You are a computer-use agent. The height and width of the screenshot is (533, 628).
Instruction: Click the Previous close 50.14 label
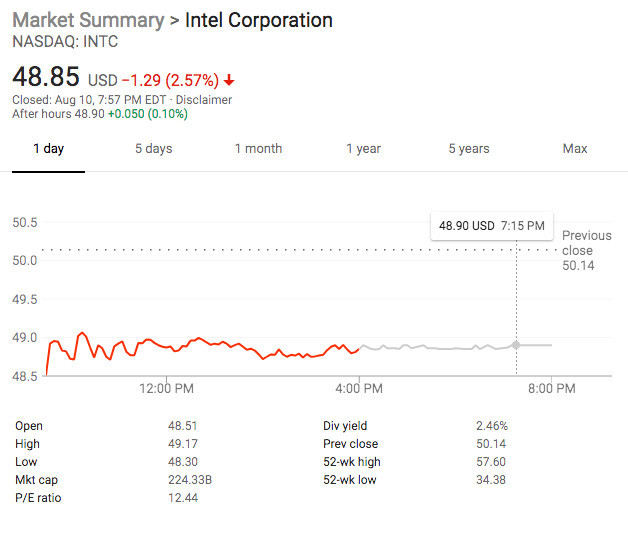(x=586, y=250)
